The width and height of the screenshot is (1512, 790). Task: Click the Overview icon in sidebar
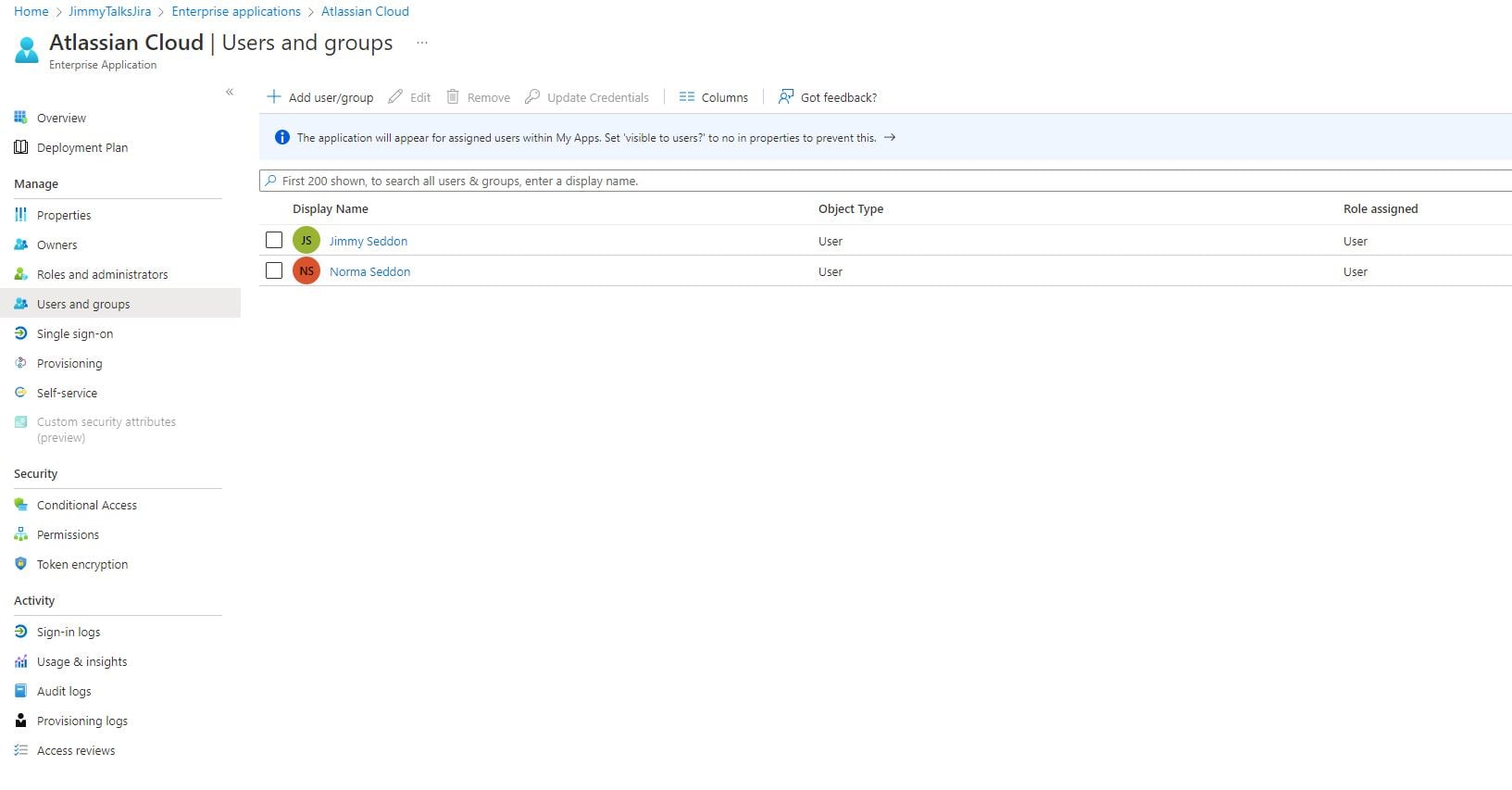pyautogui.click(x=20, y=118)
